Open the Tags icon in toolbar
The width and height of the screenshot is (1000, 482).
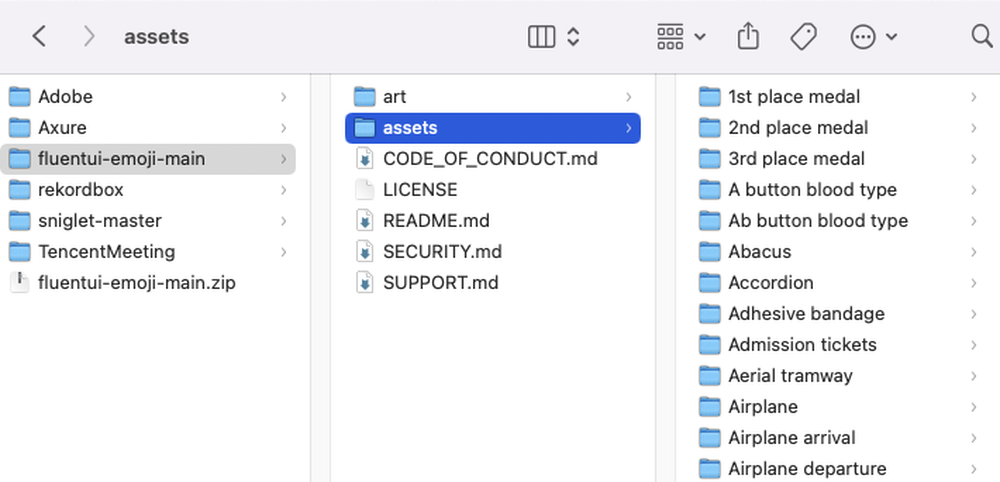803,36
